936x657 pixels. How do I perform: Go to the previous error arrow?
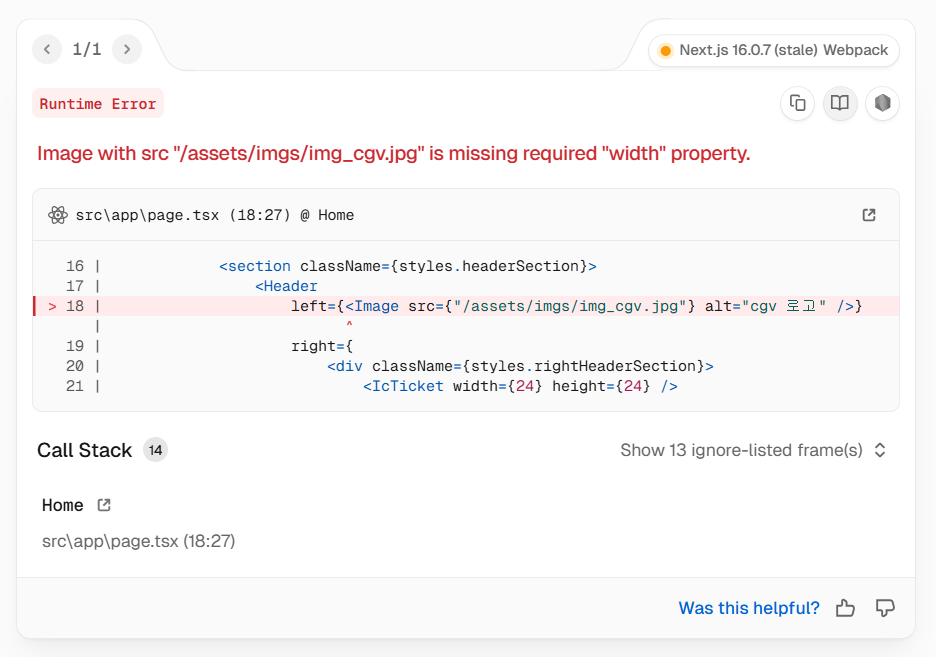[x=46, y=49]
